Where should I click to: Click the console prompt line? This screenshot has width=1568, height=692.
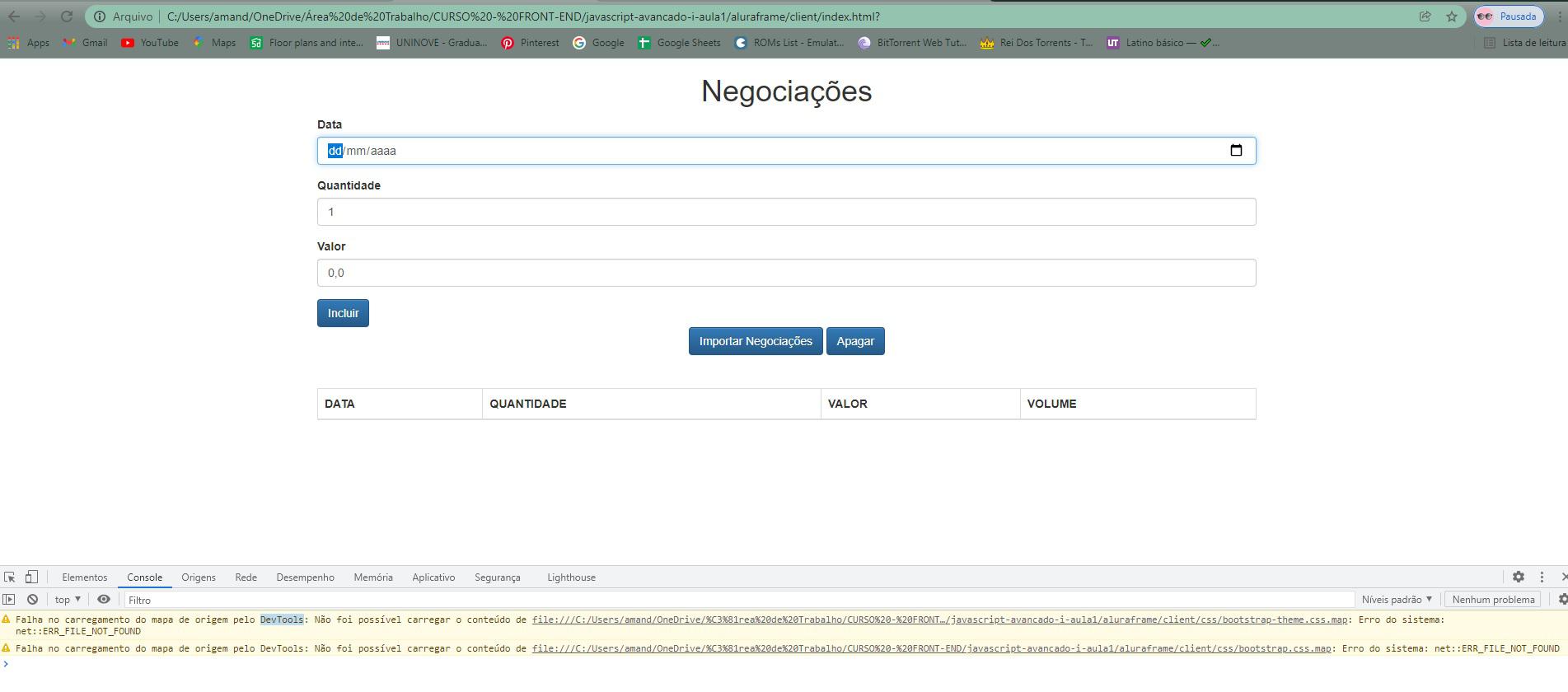[x=784, y=664]
